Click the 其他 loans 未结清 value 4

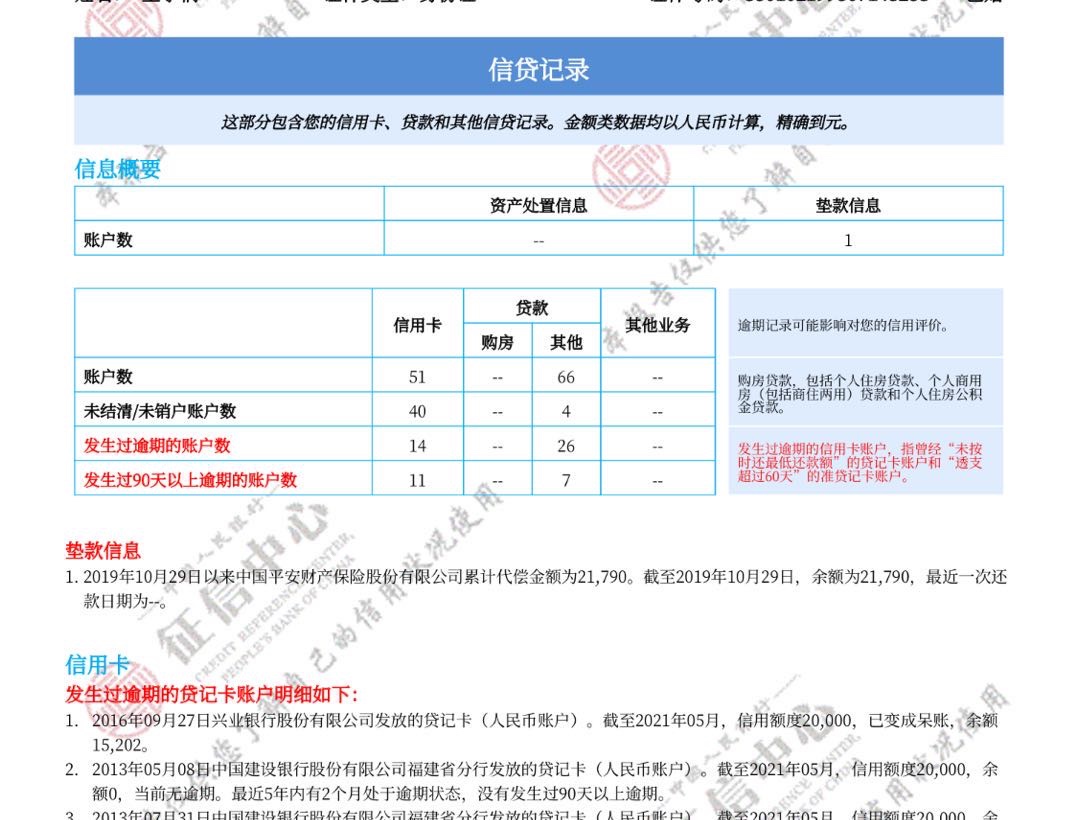566,411
